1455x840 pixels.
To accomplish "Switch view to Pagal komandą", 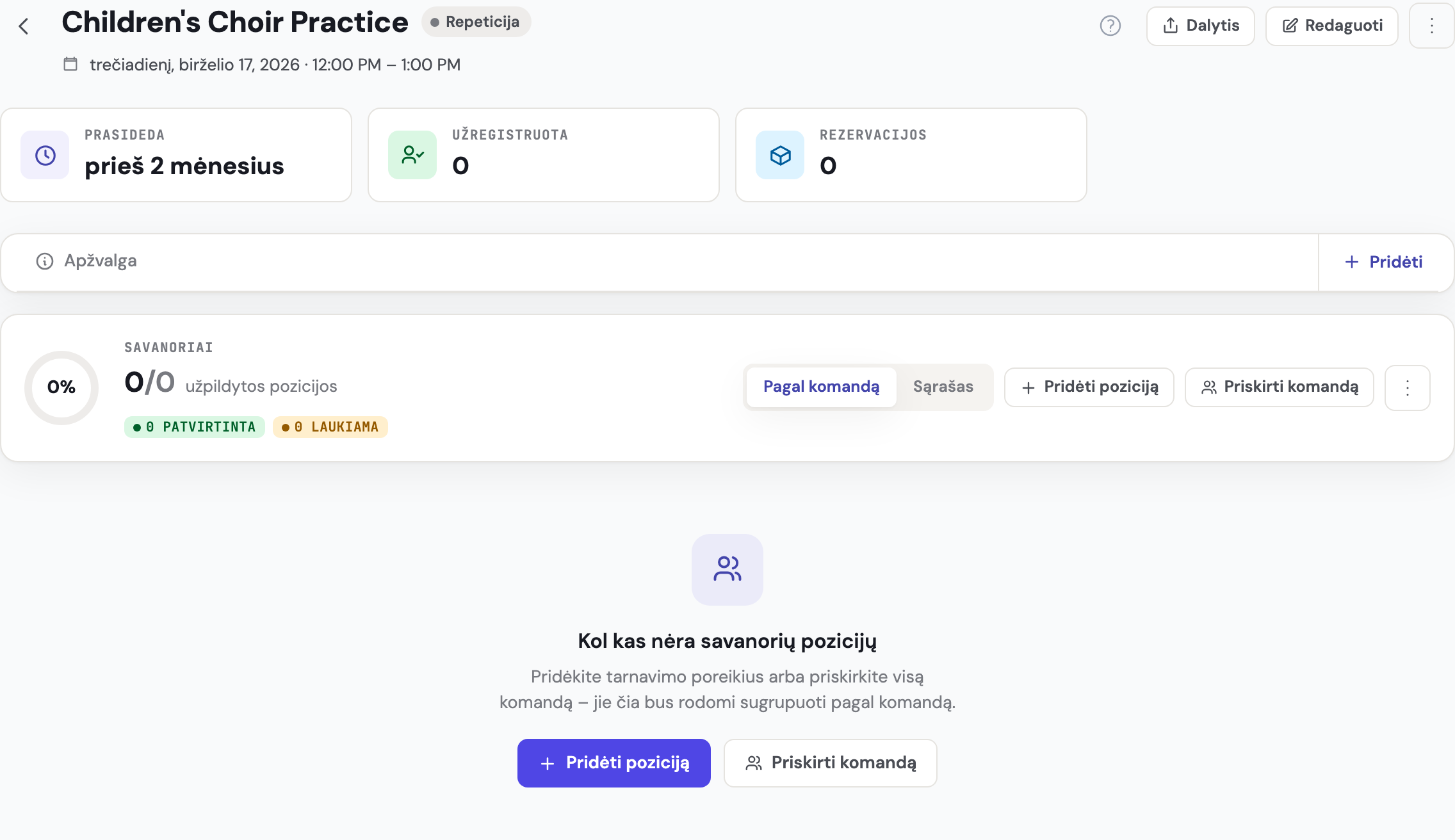I will [821, 387].
